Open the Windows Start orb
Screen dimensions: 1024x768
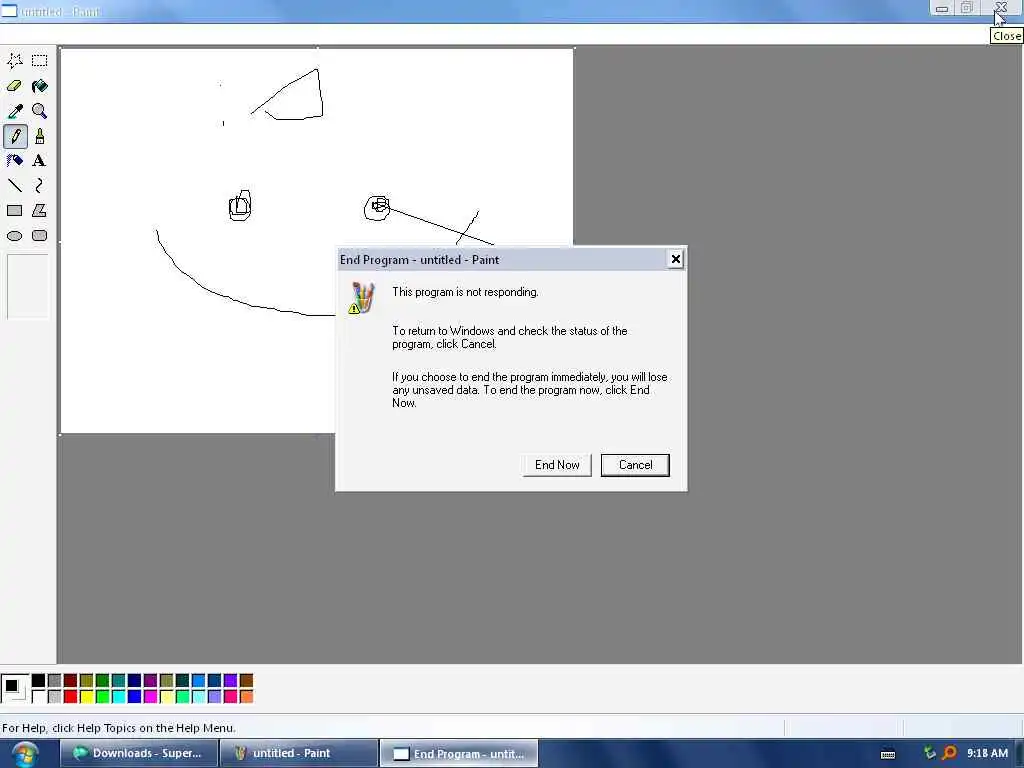pyautogui.click(x=25, y=754)
